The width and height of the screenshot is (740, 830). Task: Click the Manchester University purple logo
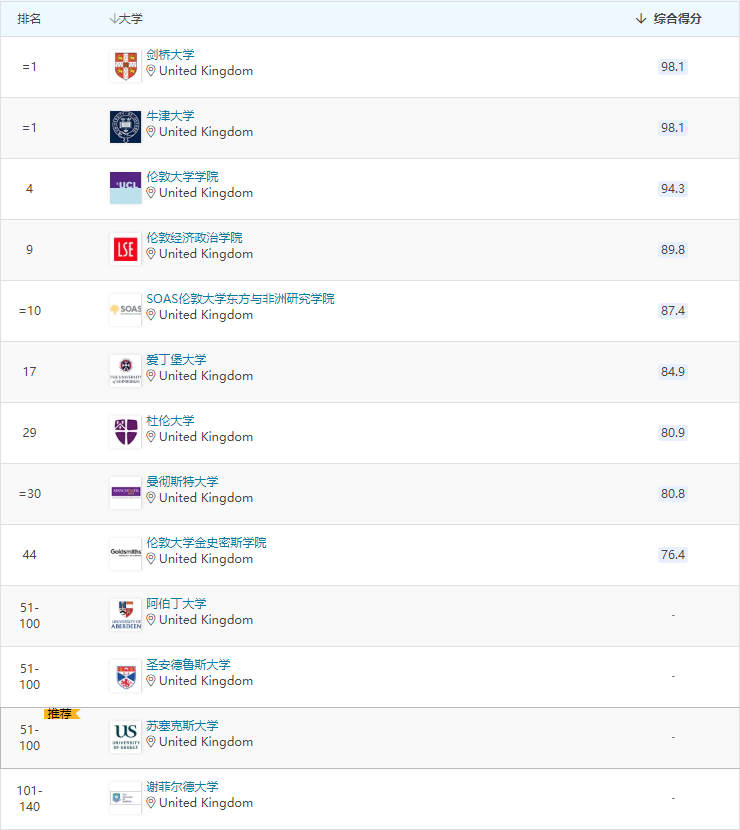[125, 493]
